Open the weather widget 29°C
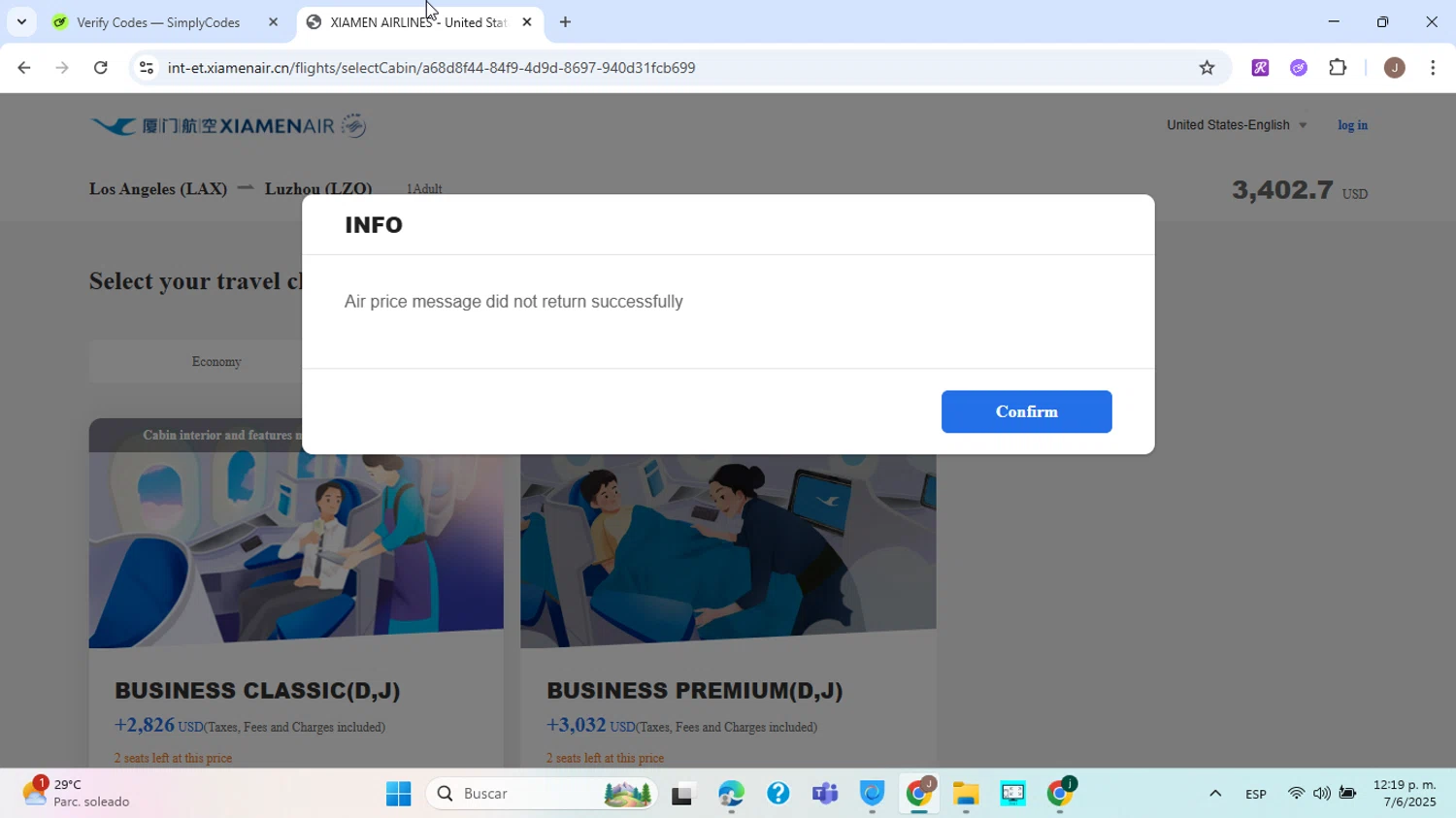Viewport: 1456px width, 818px height. (x=78, y=793)
